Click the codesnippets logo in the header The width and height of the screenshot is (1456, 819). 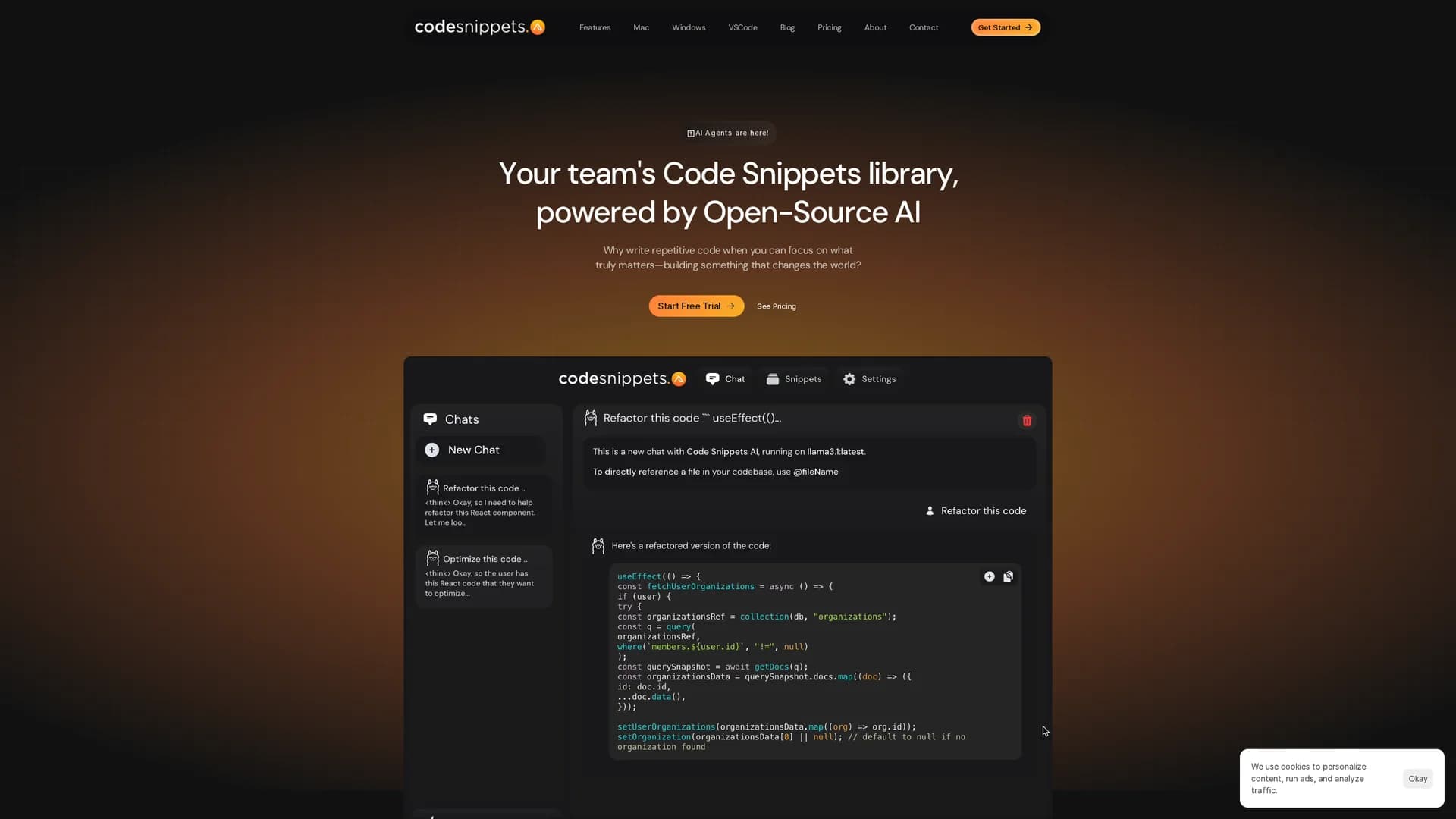click(x=479, y=27)
